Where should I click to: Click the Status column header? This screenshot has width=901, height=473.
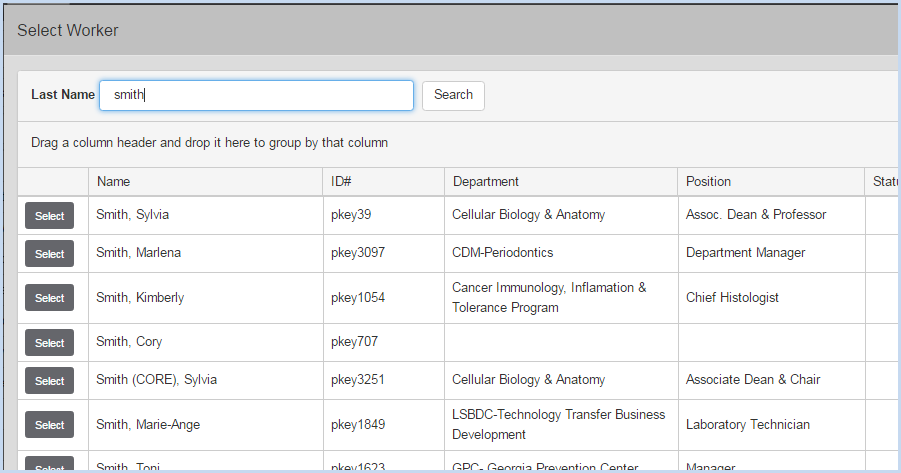coord(885,182)
